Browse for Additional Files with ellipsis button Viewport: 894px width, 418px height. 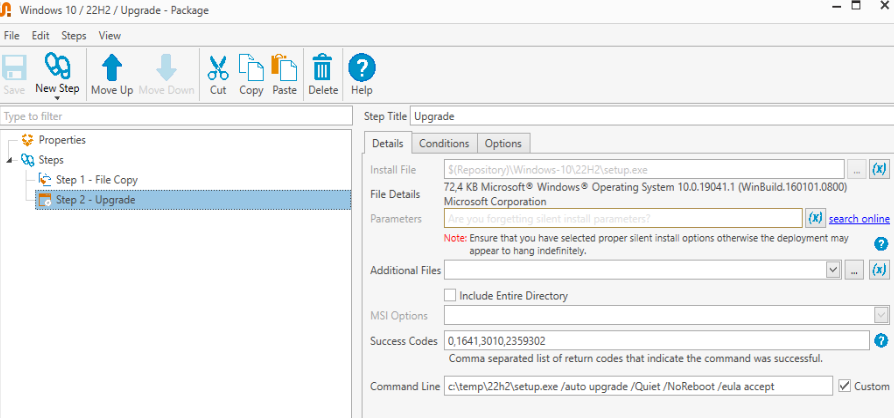point(855,270)
